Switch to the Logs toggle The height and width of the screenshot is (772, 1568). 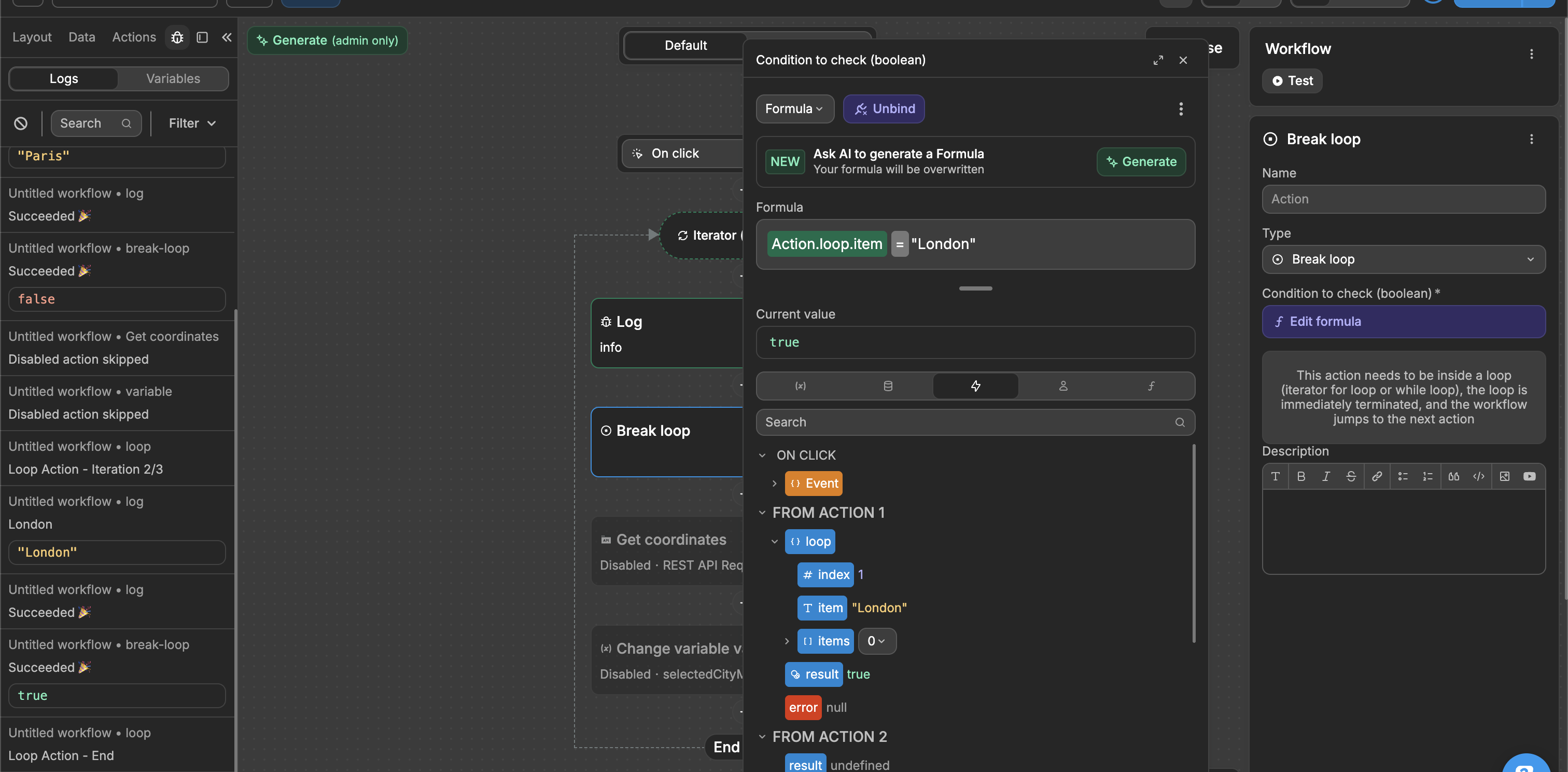(x=63, y=79)
